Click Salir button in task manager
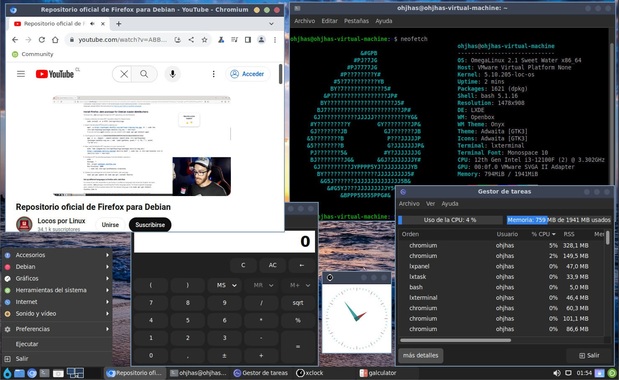Viewport: 619px width, 380px height. [x=589, y=356]
